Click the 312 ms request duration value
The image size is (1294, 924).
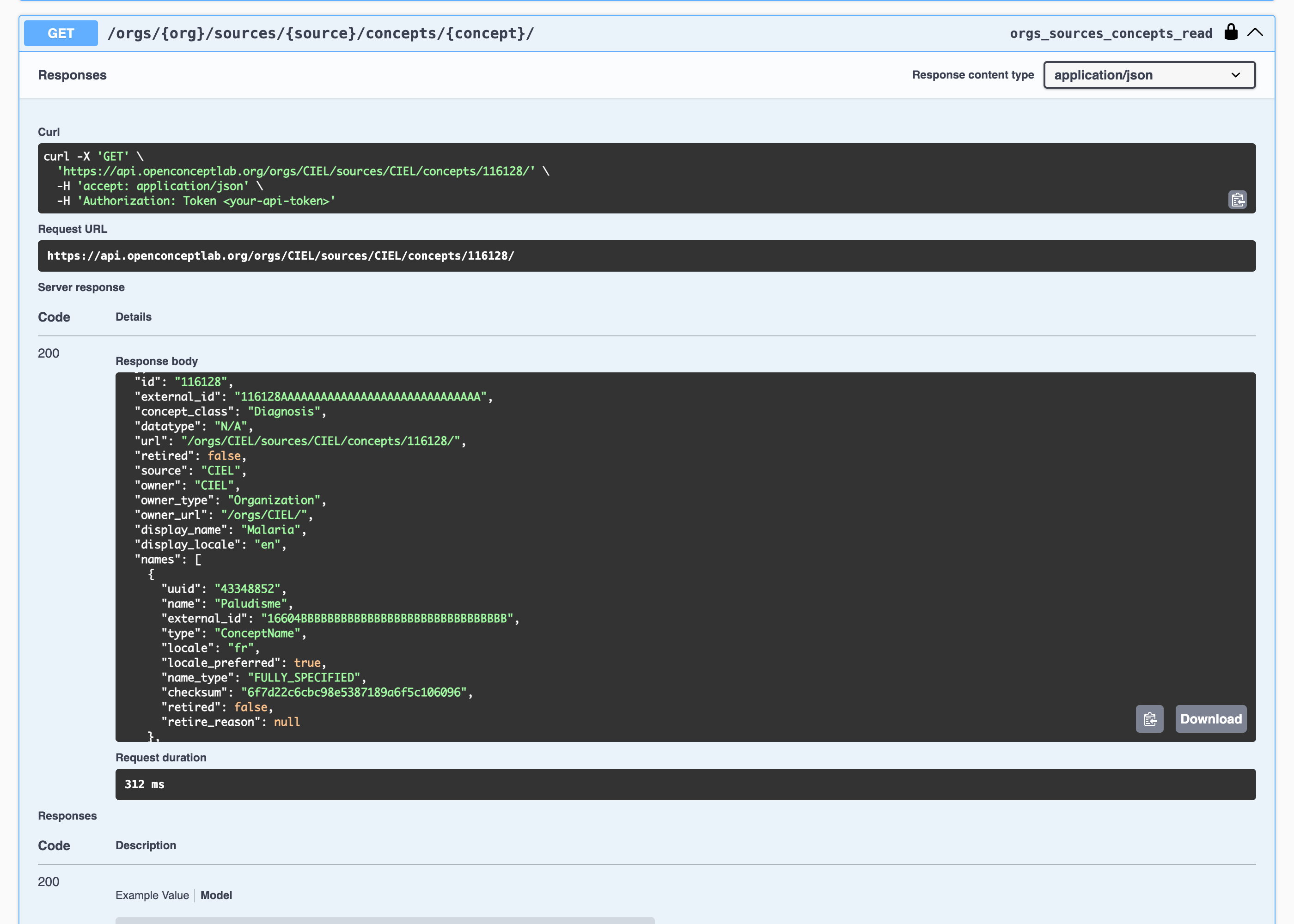point(145,784)
